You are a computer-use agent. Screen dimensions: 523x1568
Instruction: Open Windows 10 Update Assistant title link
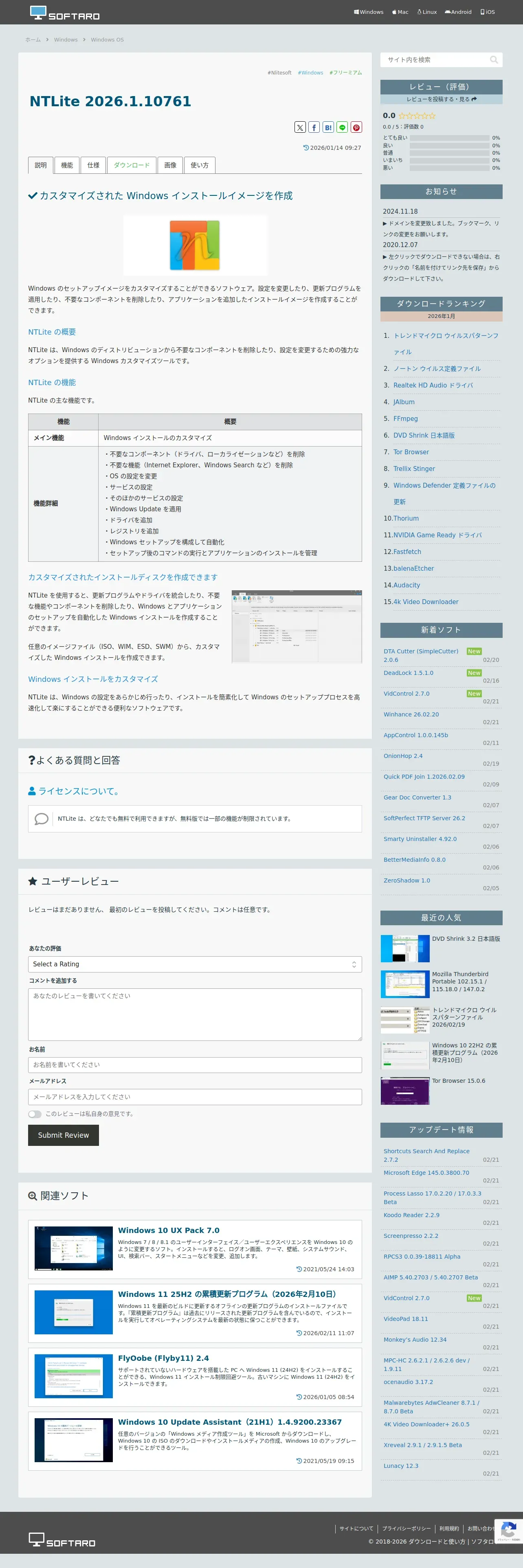(x=230, y=1422)
